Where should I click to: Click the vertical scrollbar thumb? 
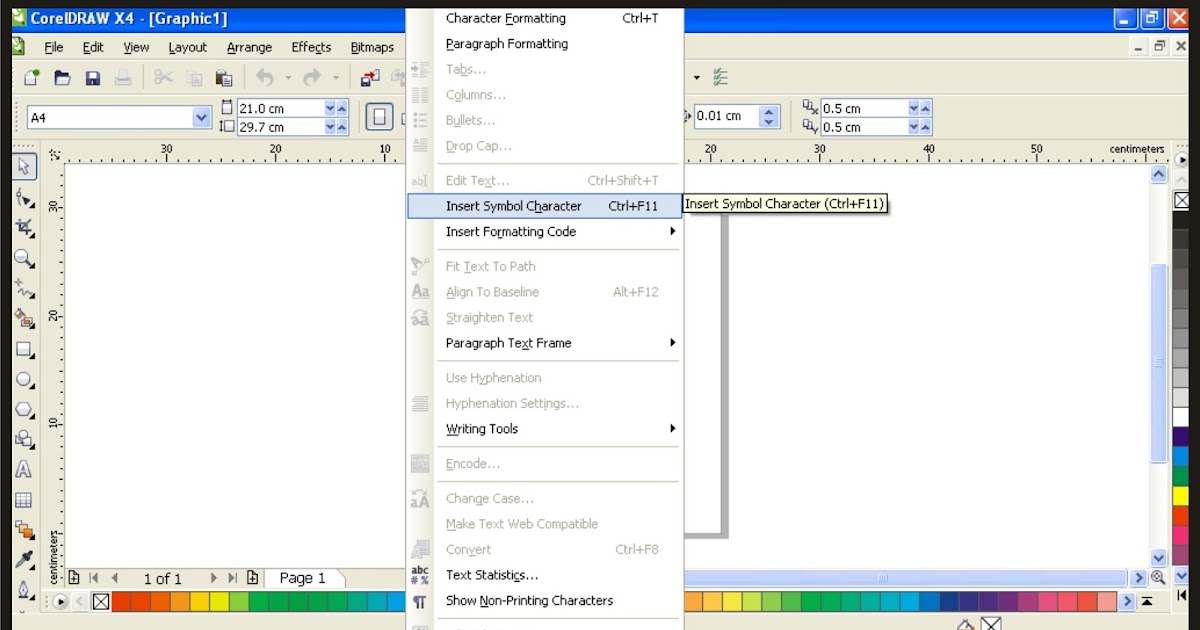(x=1159, y=363)
